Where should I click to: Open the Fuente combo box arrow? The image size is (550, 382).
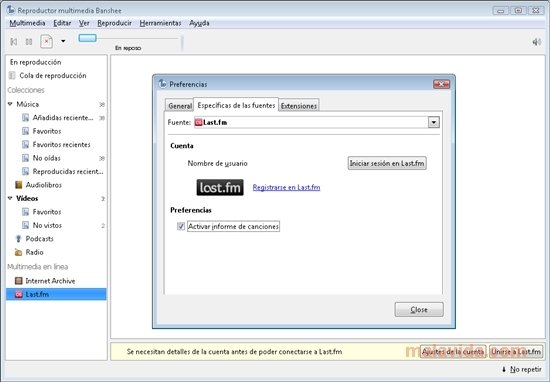point(434,122)
